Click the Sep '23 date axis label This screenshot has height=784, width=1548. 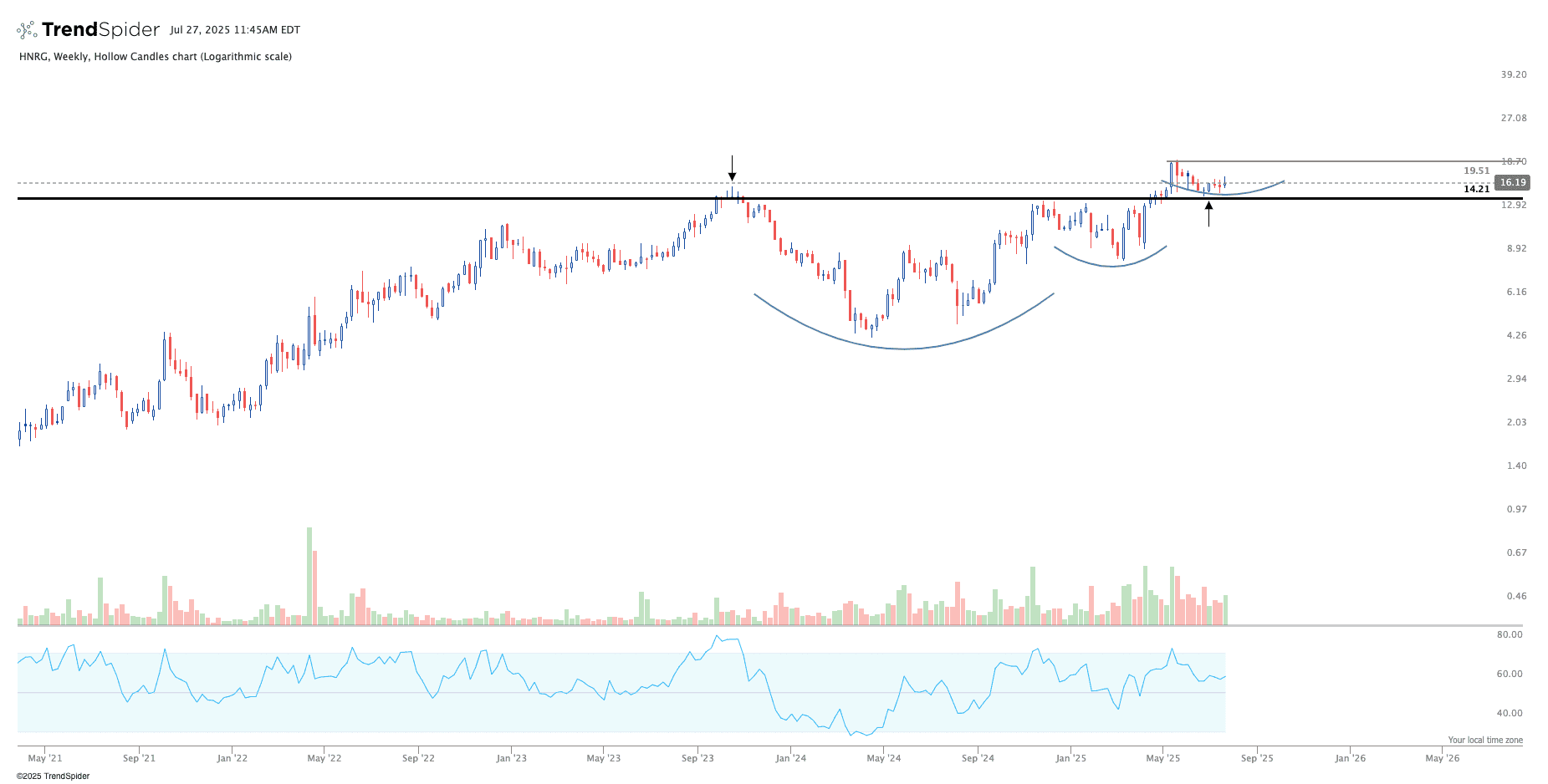click(x=697, y=758)
